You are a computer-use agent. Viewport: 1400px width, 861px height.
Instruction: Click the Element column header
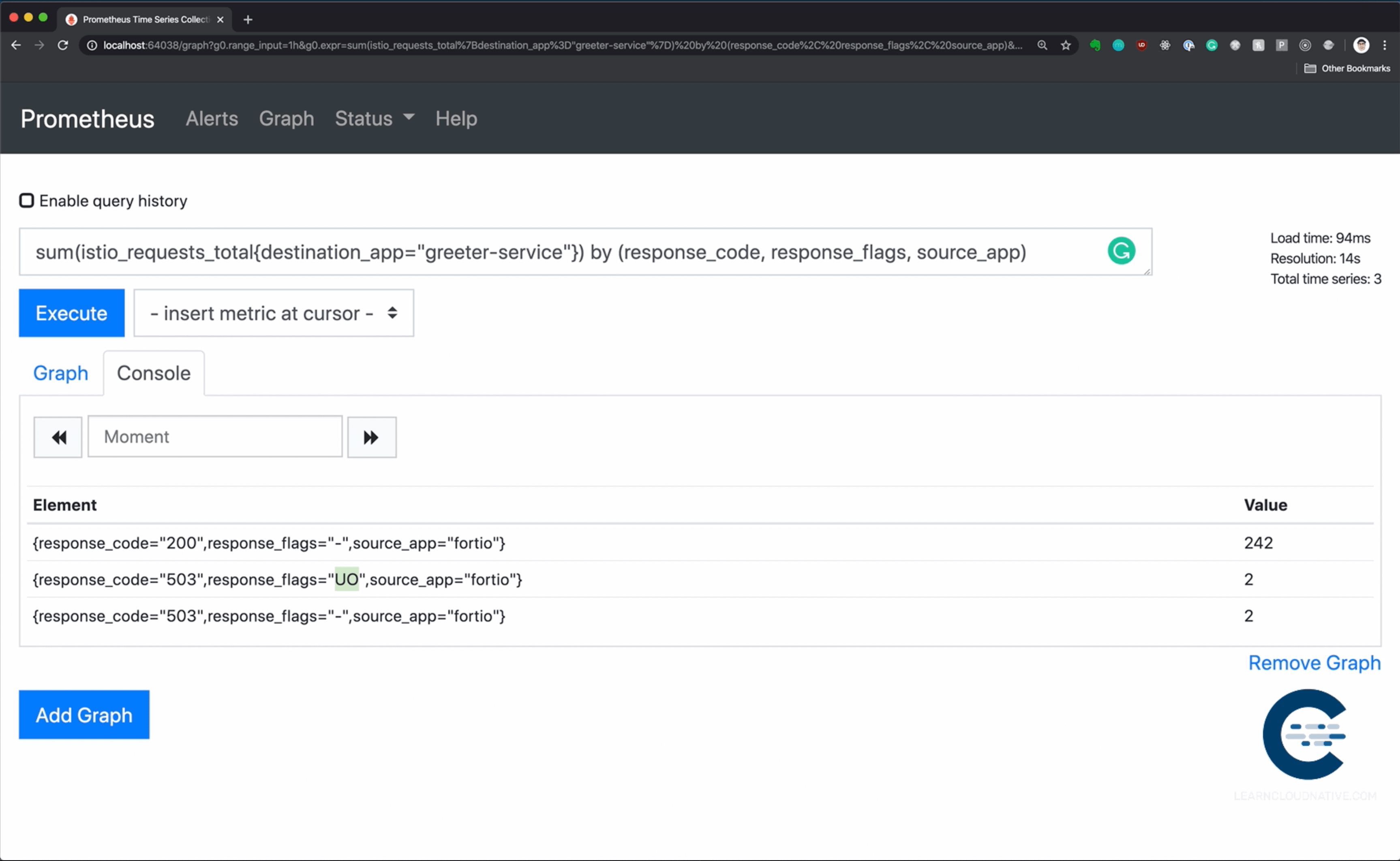pos(65,505)
